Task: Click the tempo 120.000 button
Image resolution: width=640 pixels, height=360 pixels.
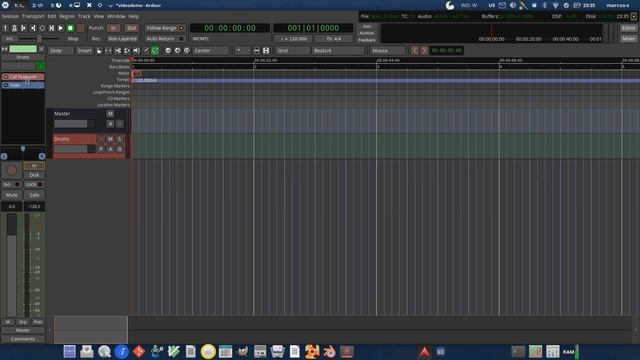Action: (x=293, y=39)
